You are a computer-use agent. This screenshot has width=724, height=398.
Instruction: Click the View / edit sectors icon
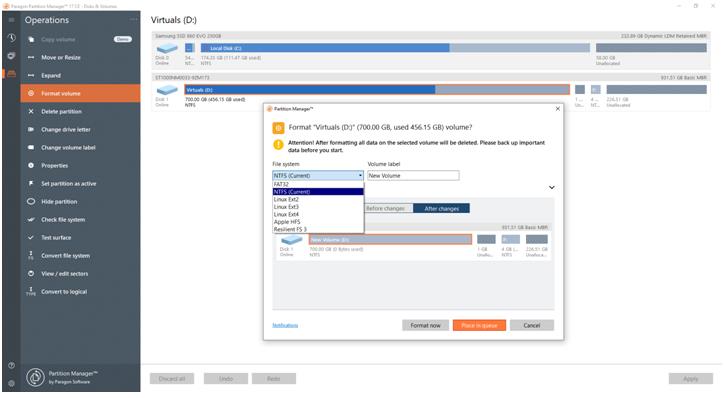click(31, 274)
